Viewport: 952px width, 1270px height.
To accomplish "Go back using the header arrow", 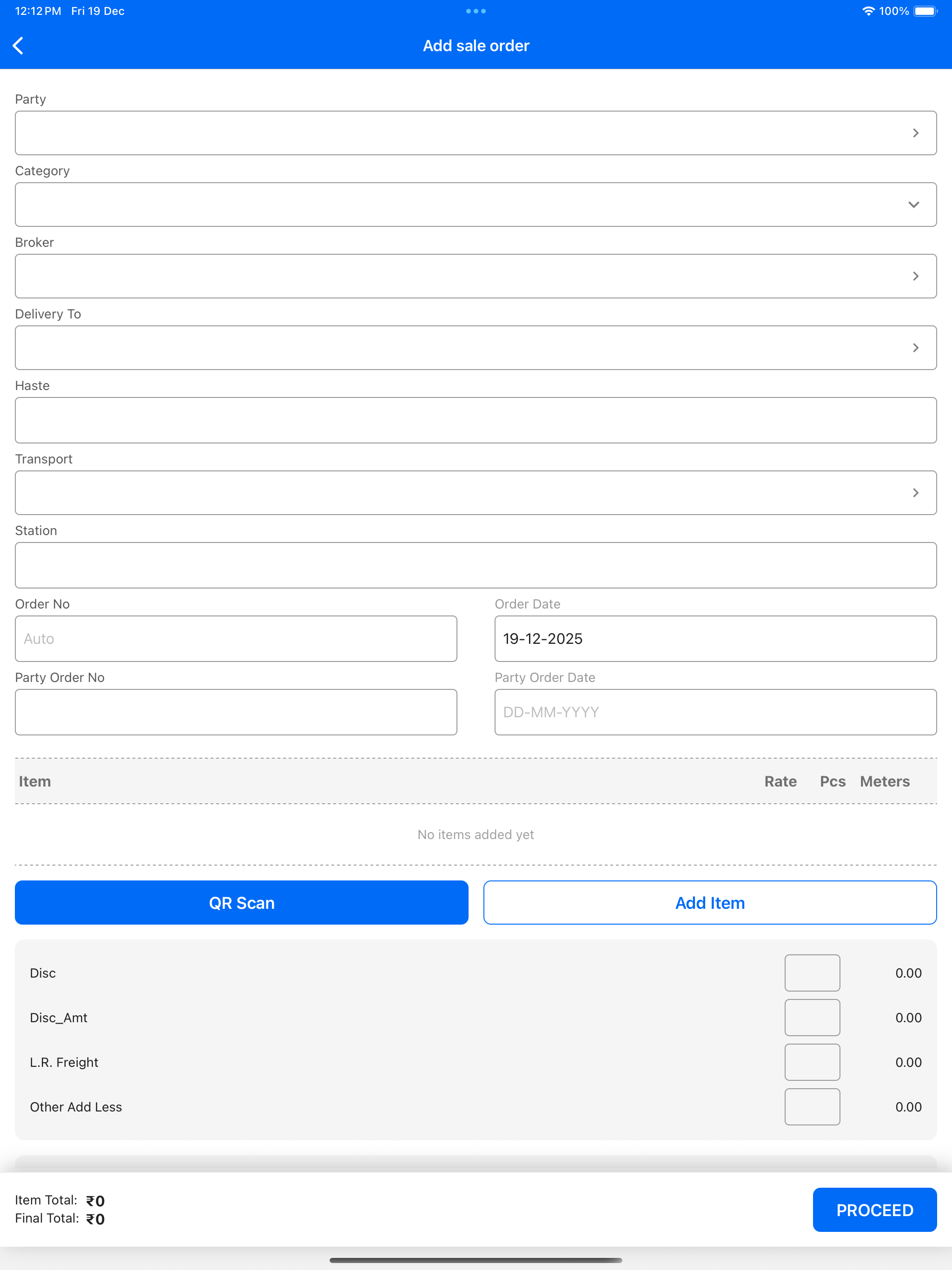I will (19, 46).
